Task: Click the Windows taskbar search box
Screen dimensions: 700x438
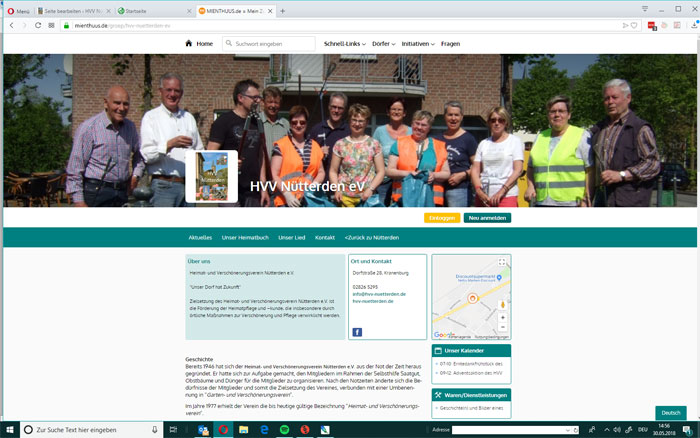Action: click(x=91, y=430)
